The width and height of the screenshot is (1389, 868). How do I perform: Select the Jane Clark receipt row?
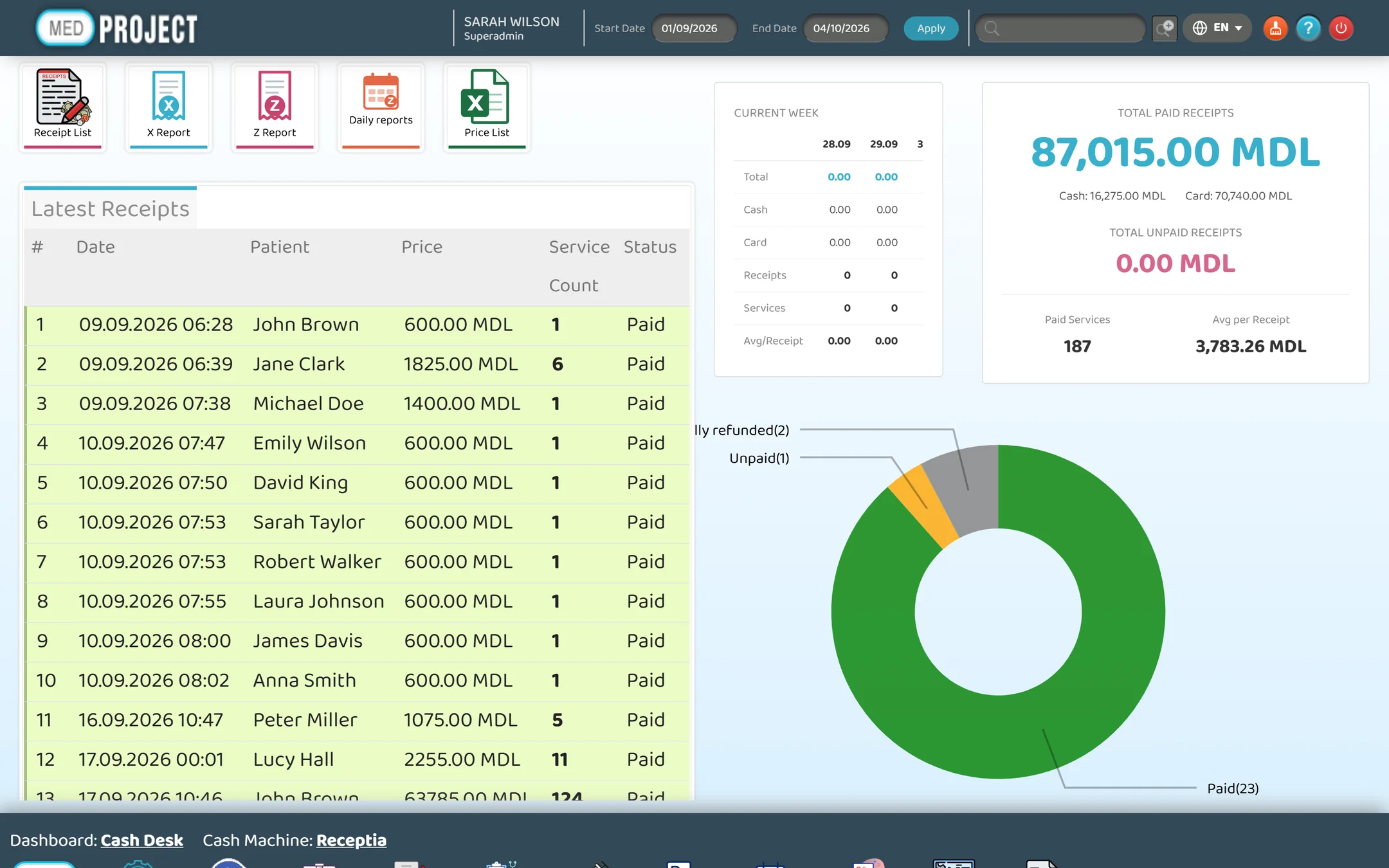point(358,365)
